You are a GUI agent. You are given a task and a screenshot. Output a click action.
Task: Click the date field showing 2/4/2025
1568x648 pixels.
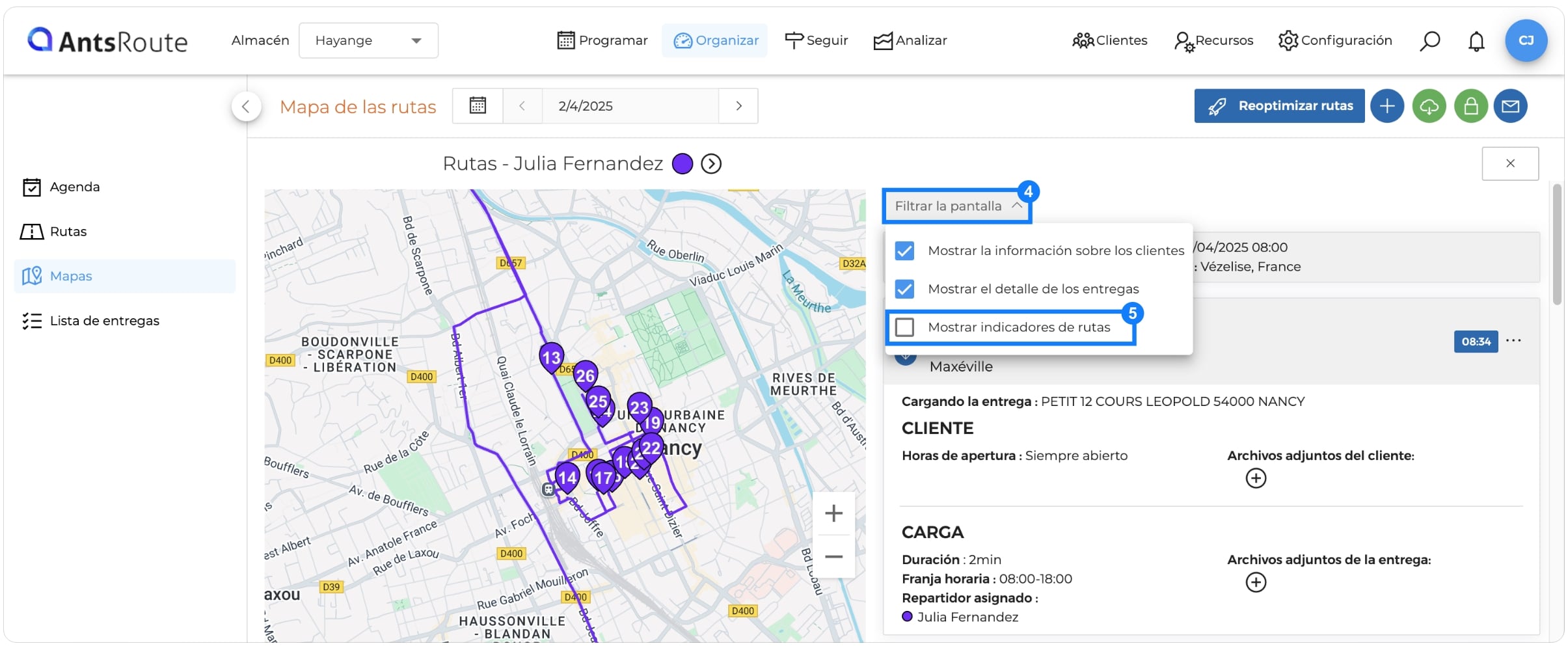630,105
